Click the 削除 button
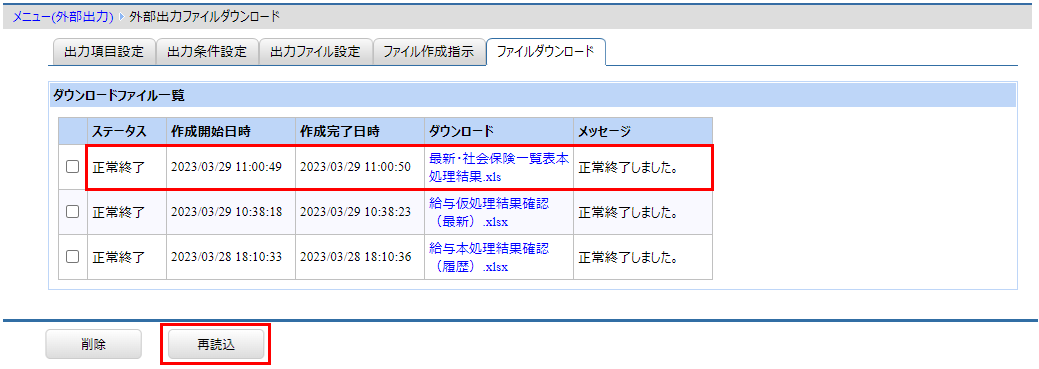The width and height of the screenshot is (1039, 369). pyautogui.click(x=93, y=344)
